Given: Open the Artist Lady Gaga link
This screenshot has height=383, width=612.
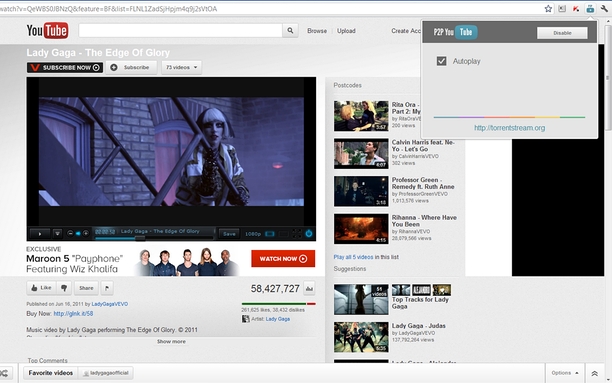Looking at the screenshot, I should [x=278, y=319].
